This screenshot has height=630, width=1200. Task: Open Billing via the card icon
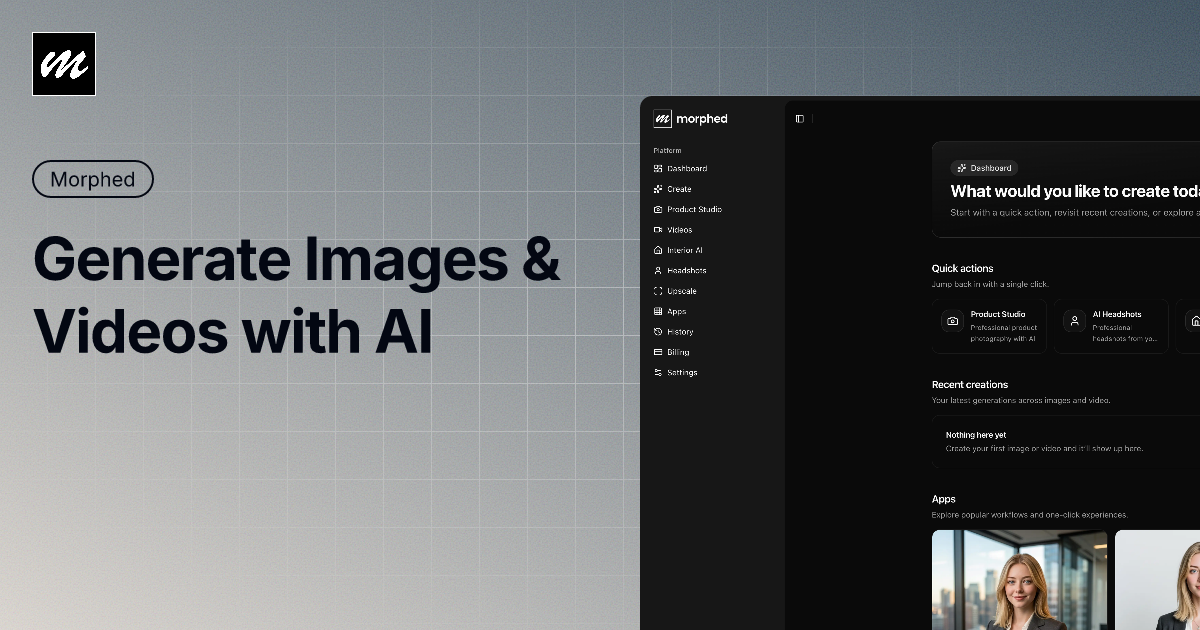[660, 351]
